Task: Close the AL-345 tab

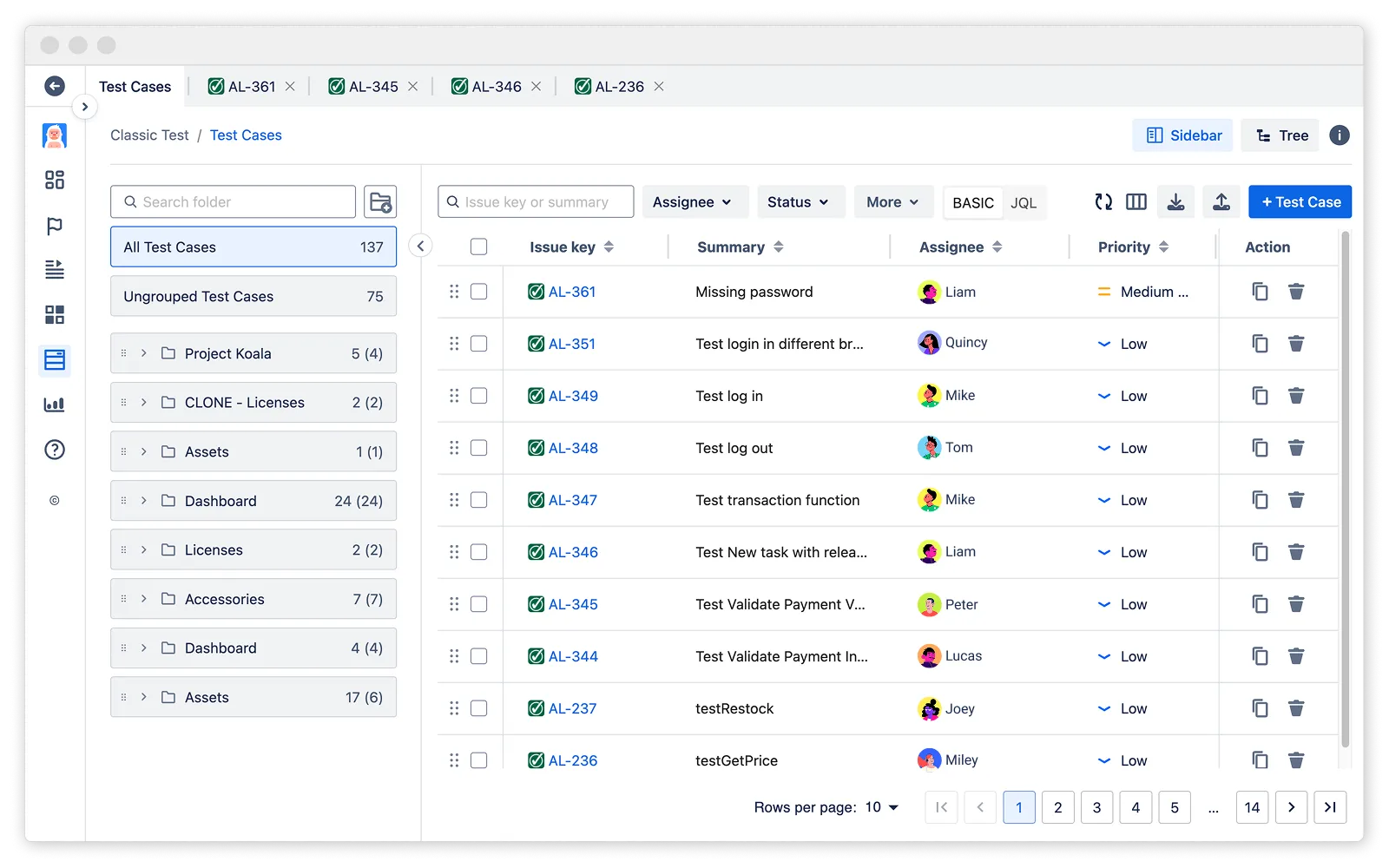Action: [x=413, y=87]
